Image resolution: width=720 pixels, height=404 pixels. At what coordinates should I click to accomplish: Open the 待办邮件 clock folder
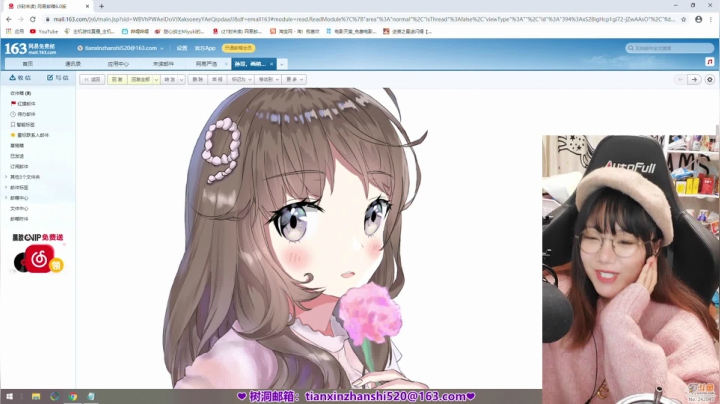point(23,114)
